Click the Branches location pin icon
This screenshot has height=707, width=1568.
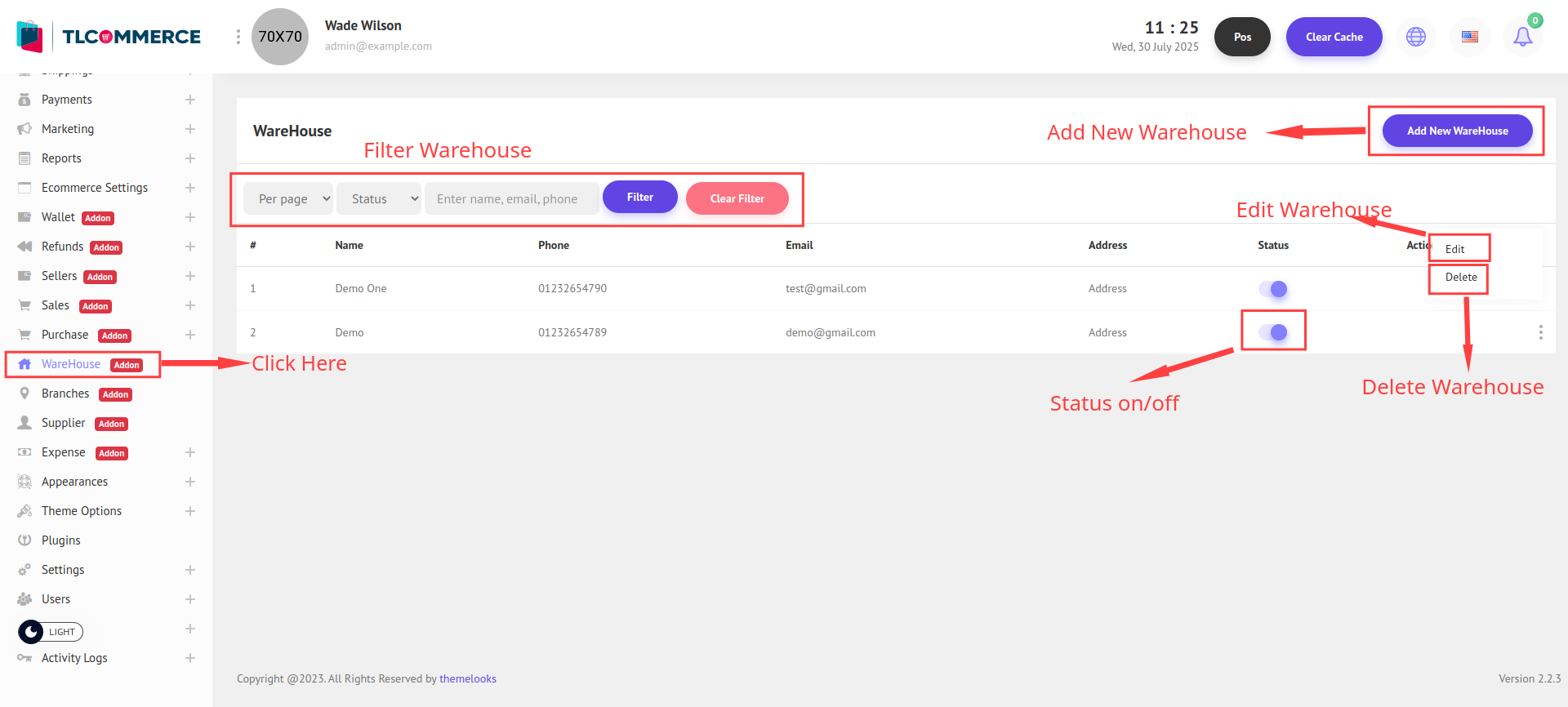[x=24, y=394]
